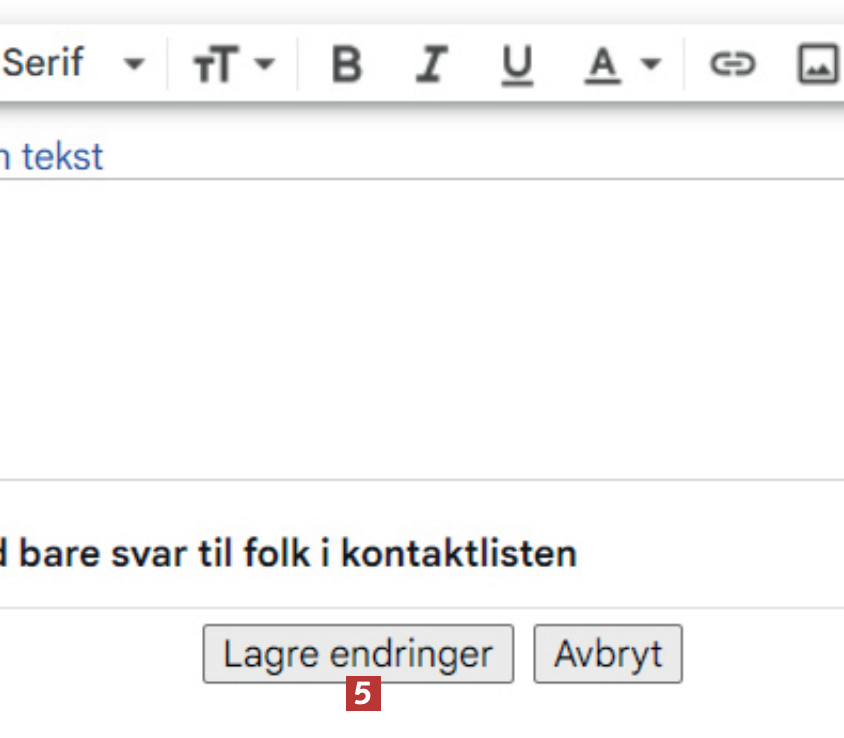Expand the arrow beside the text color icon
Viewport: 844px width, 738px height.
pyautogui.click(x=651, y=66)
